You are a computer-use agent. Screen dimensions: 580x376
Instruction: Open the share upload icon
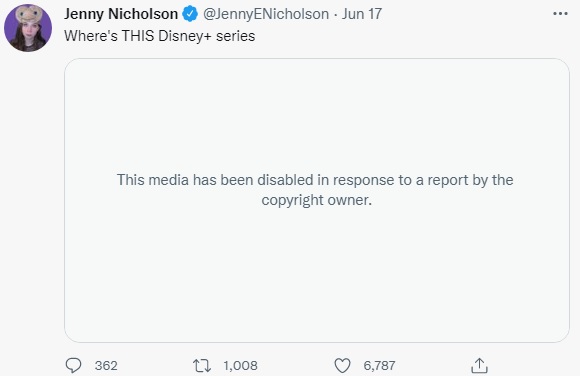click(479, 365)
